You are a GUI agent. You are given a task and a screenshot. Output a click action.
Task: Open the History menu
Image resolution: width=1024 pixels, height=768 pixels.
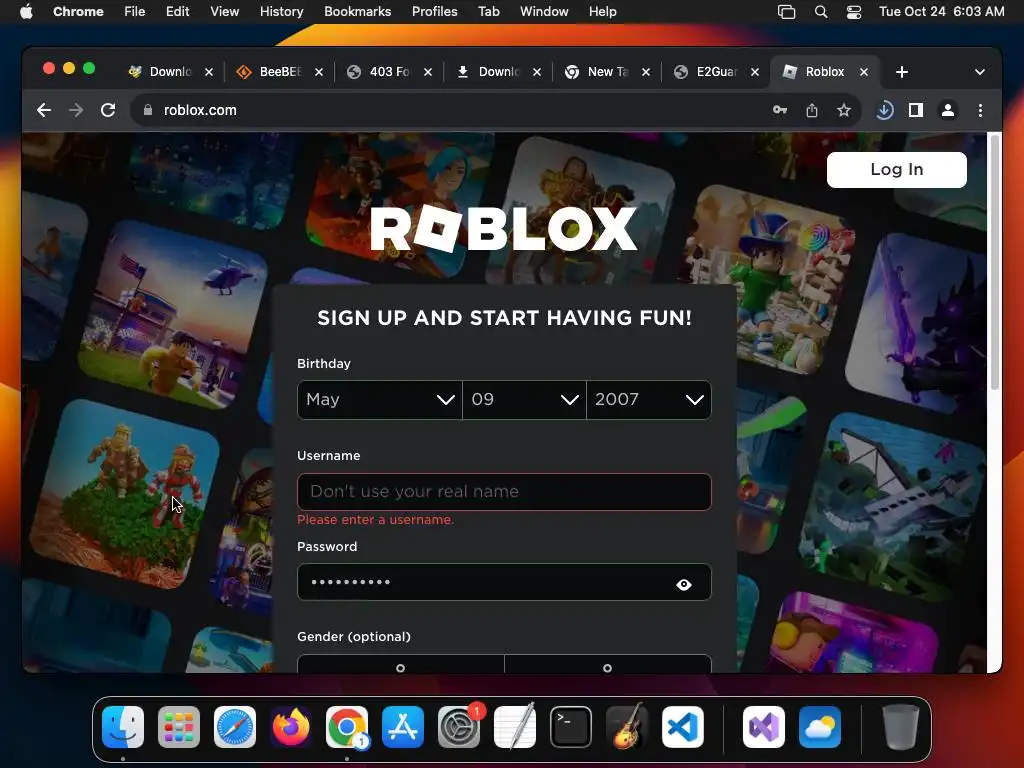[x=281, y=12]
